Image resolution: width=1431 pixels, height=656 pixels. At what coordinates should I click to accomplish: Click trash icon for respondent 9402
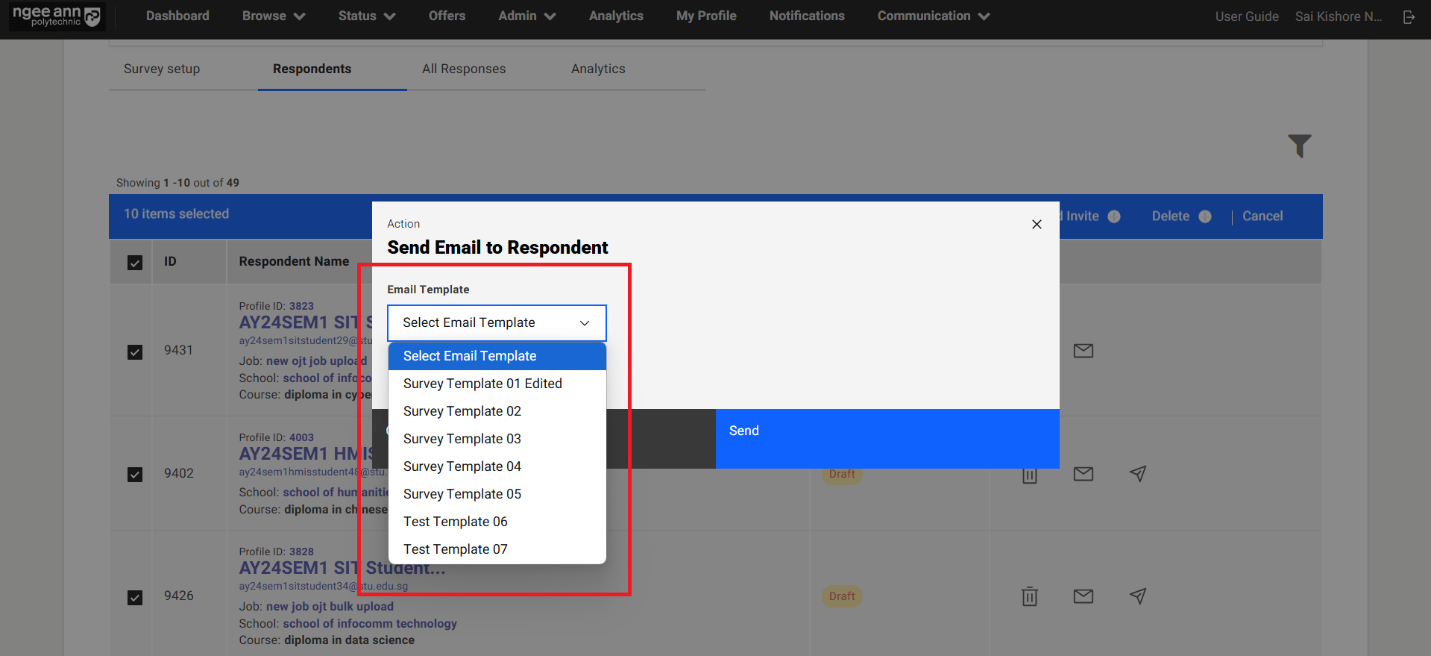point(1029,474)
